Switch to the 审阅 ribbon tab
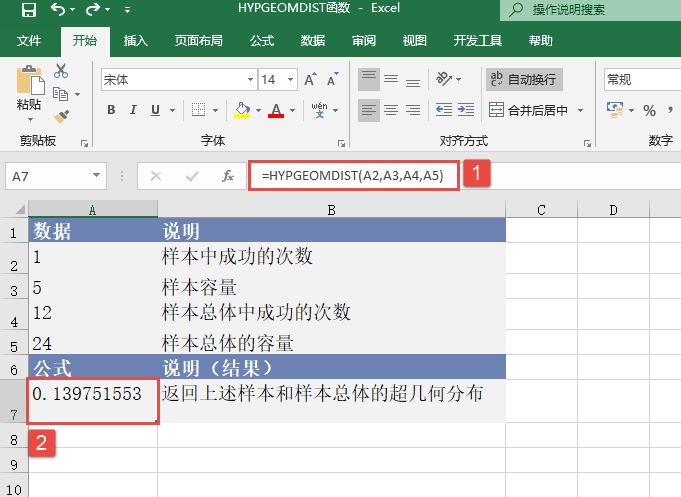Viewport: 681px width, 497px height. pyautogui.click(x=364, y=41)
